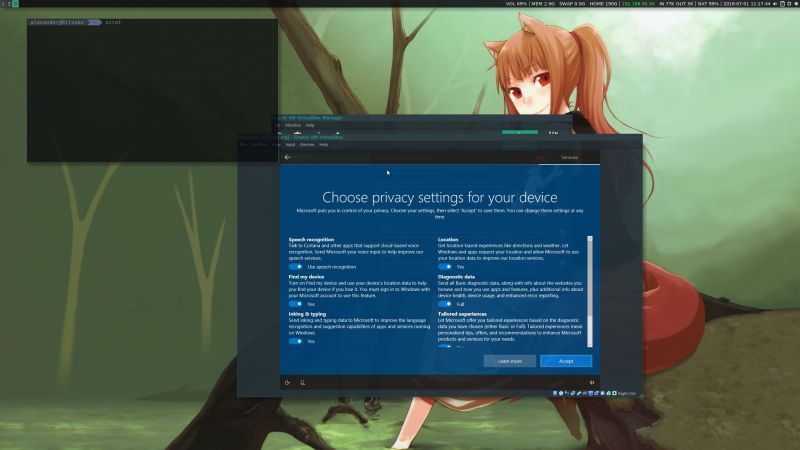The width and height of the screenshot is (800, 450).
Task: Turn off the Location toggle
Action: click(x=444, y=266)
